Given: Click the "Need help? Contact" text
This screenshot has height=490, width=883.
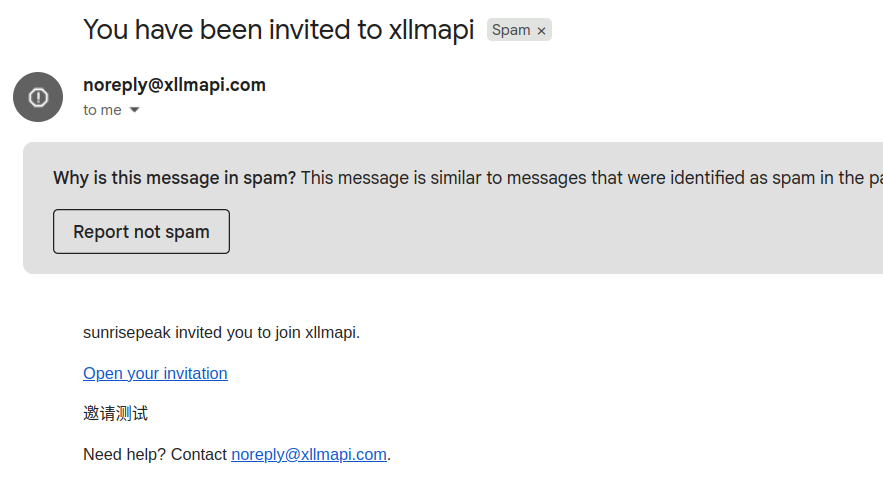Looking at the screenshot, I should coord(155,454).
